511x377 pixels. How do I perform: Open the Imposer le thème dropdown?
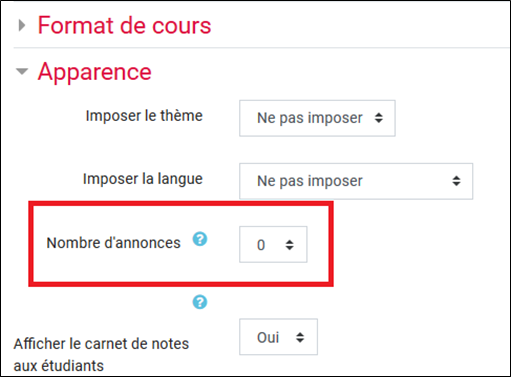point(317,118)
